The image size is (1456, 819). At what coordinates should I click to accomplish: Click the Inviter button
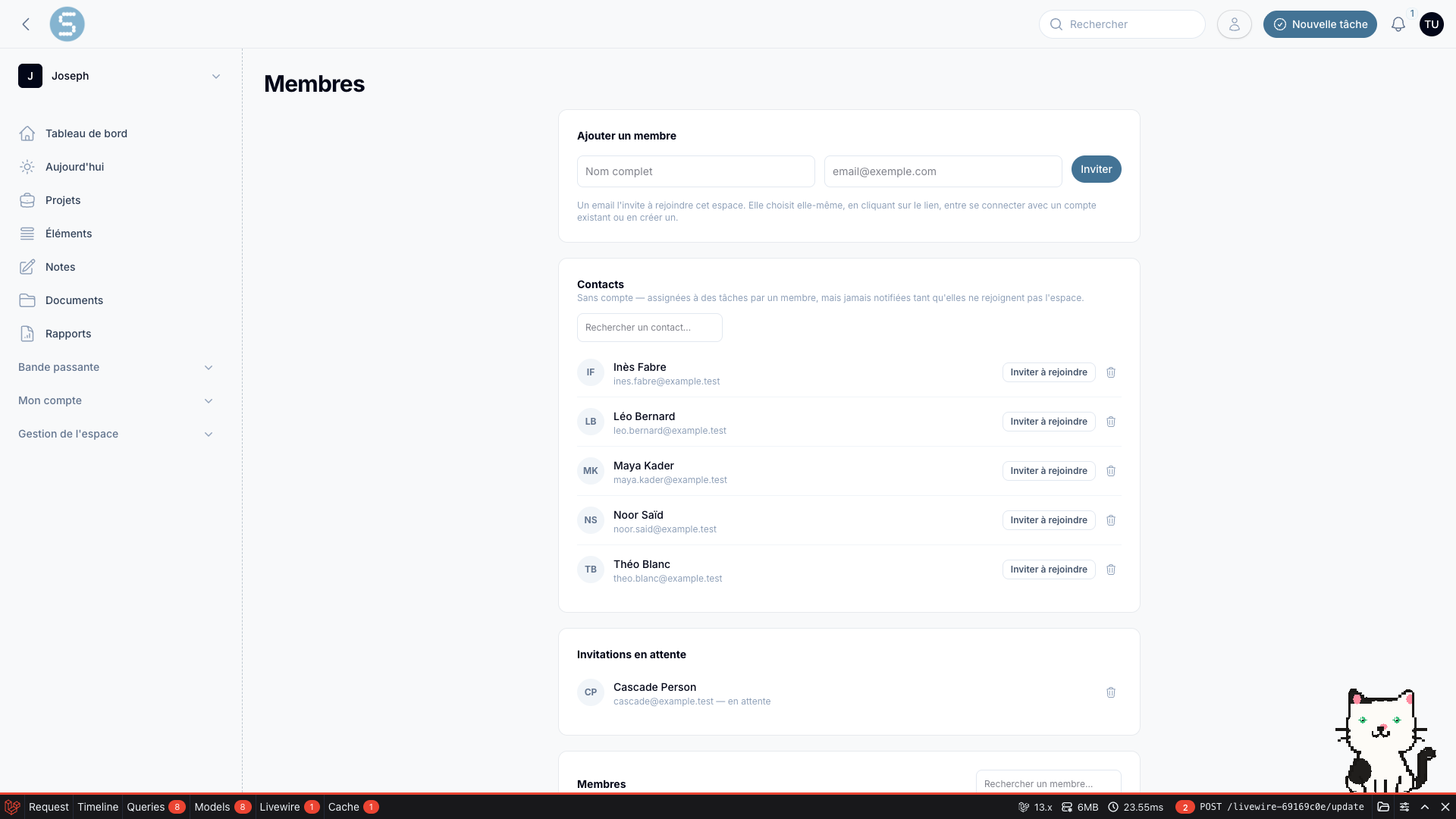click(1096, 169)
